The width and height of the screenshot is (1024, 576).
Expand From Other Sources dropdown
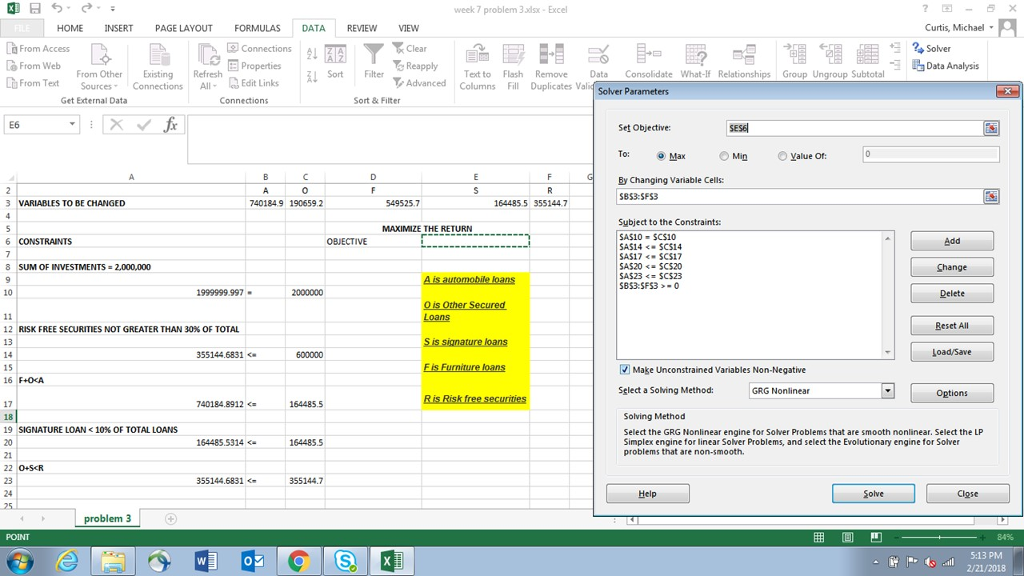pos(99,67)
